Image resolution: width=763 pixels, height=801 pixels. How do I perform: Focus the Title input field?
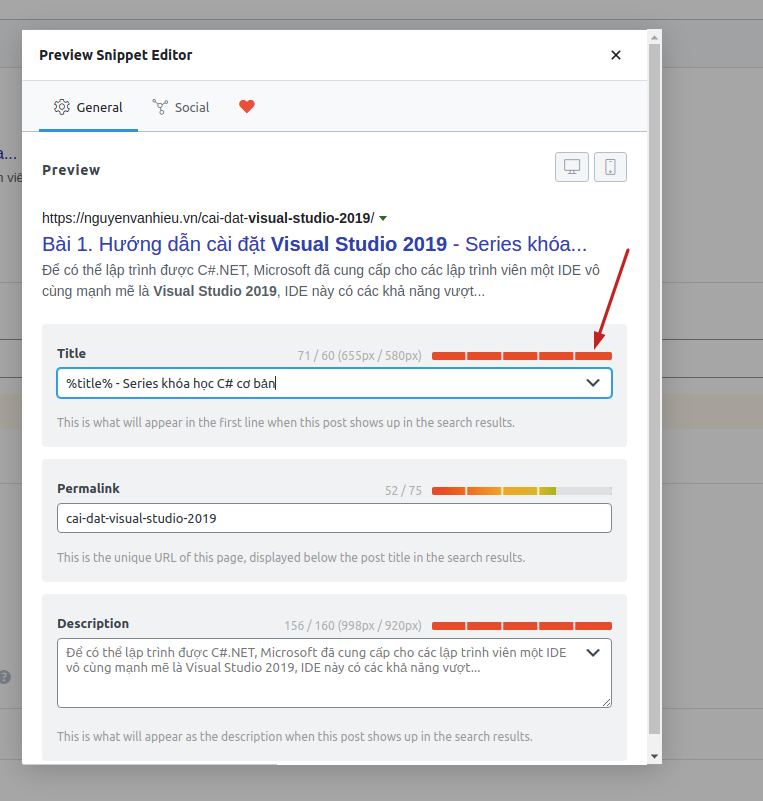(334, 383)
